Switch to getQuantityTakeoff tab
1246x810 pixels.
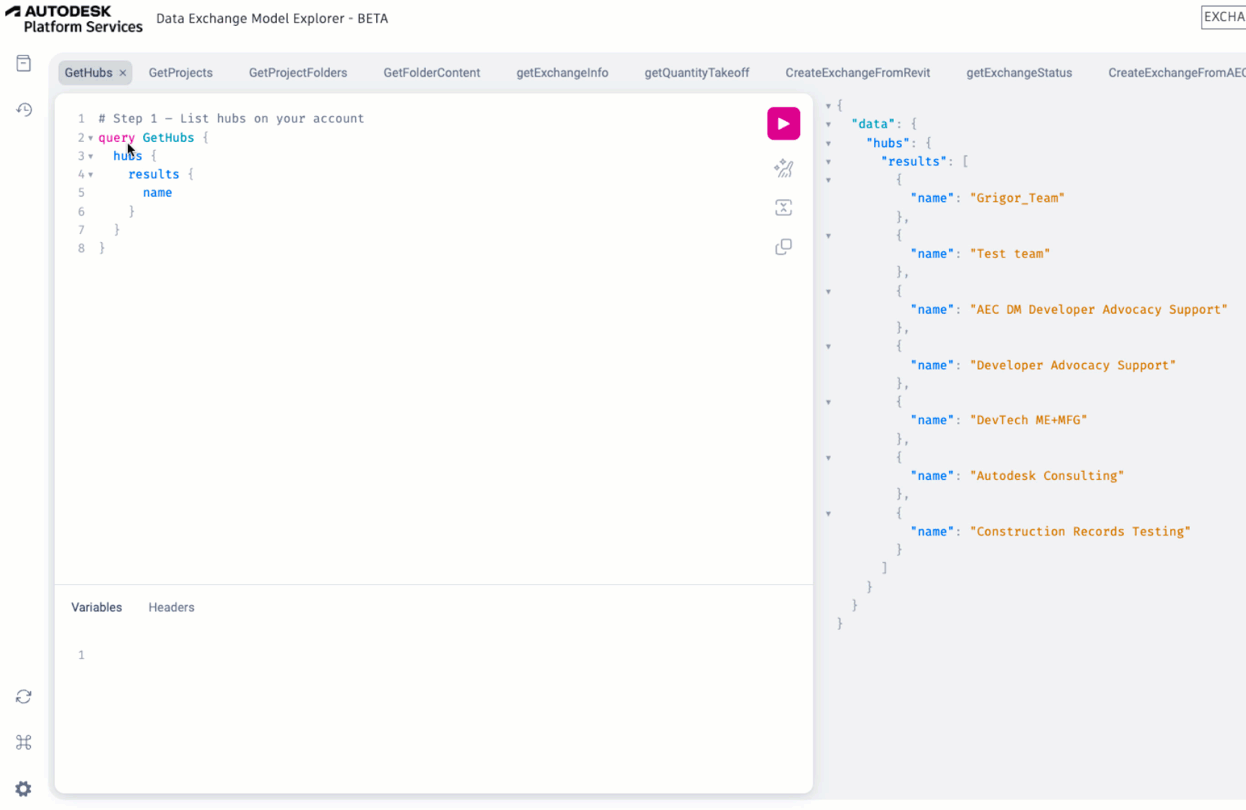(697, 73)
